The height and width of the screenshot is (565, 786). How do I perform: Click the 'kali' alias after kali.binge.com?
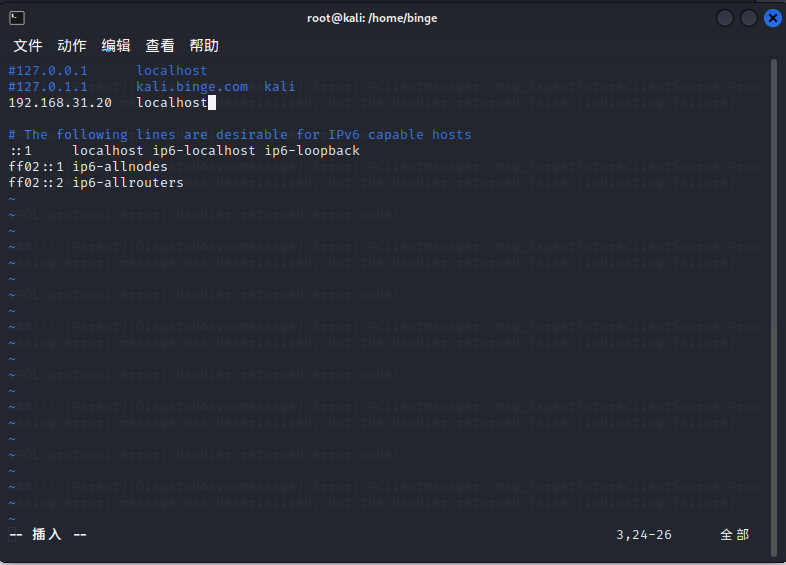(x=280, y=87)
